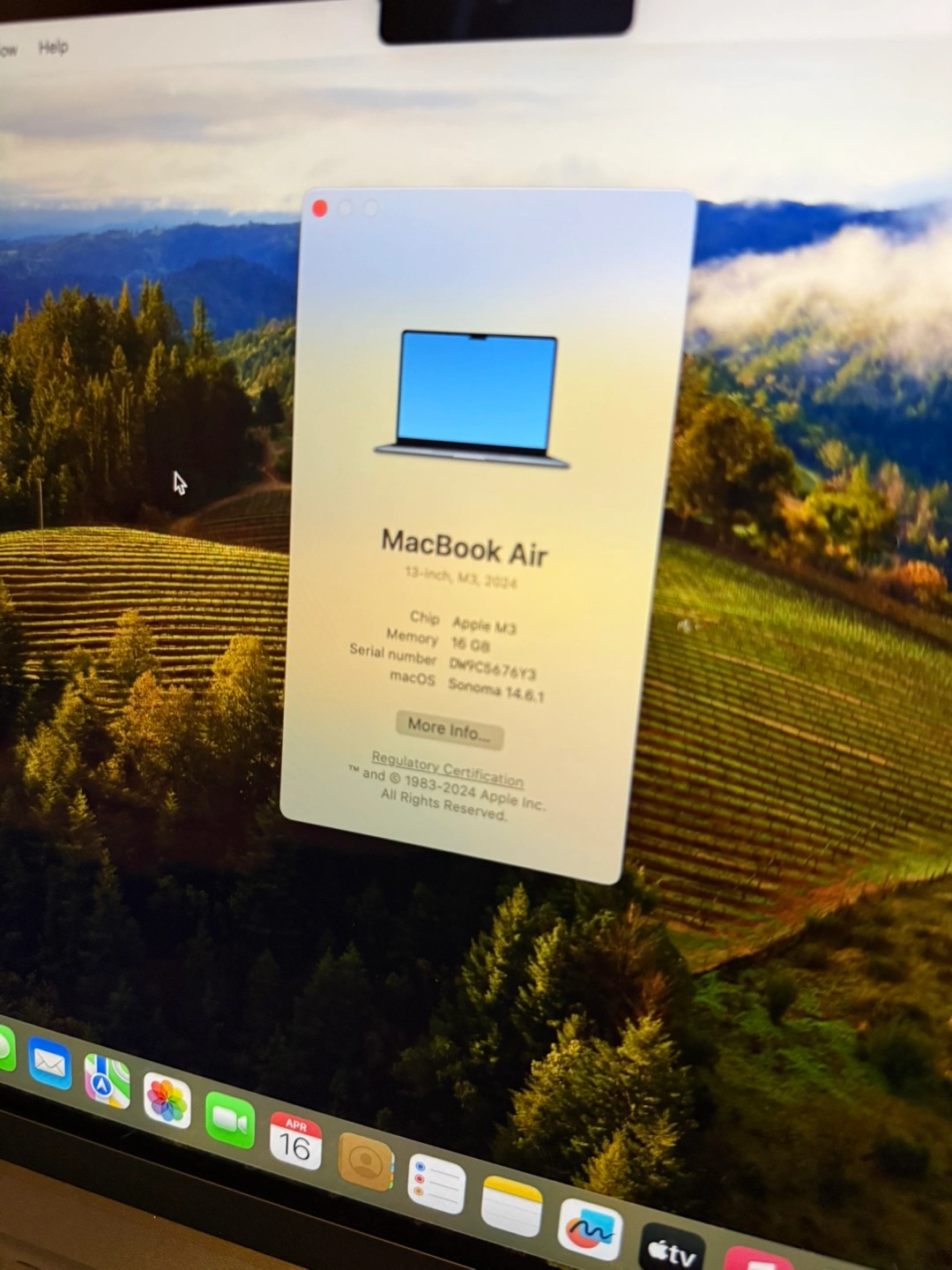
Task: Open the Apple TV app in the Dock
Action: point(672,1249)
